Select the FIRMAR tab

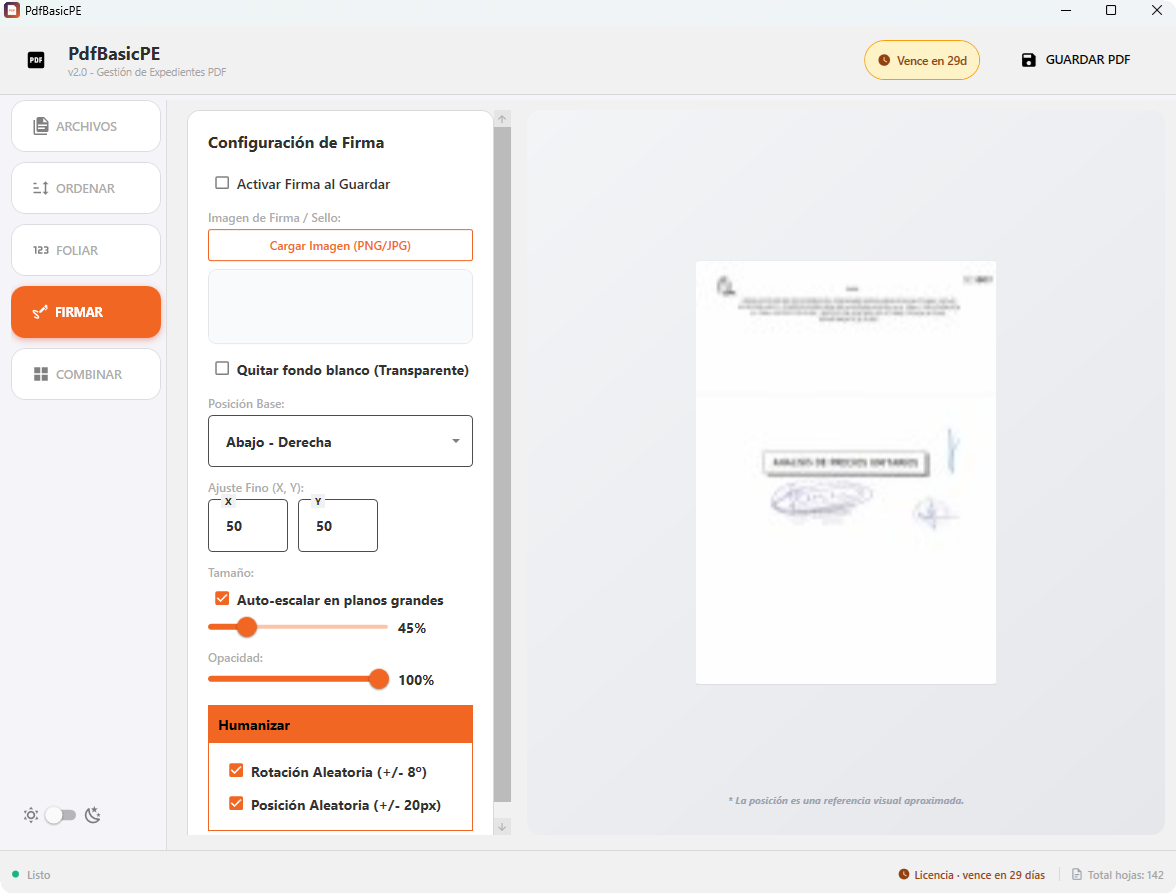coord(86,312)
